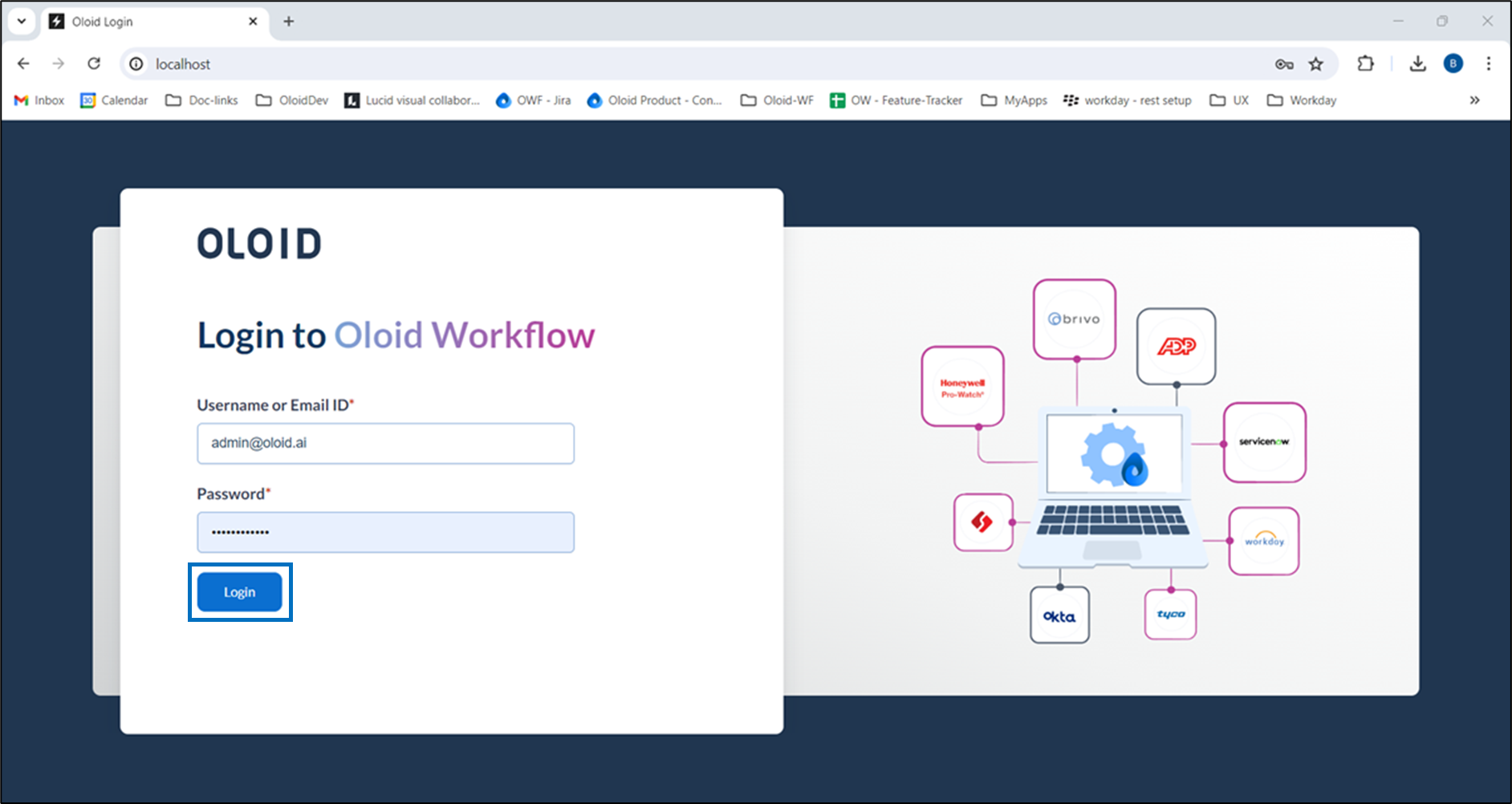Viewport: 1512px width, 804px height.
Task: Click the ADP integration icon
Action: point(1177,347)
